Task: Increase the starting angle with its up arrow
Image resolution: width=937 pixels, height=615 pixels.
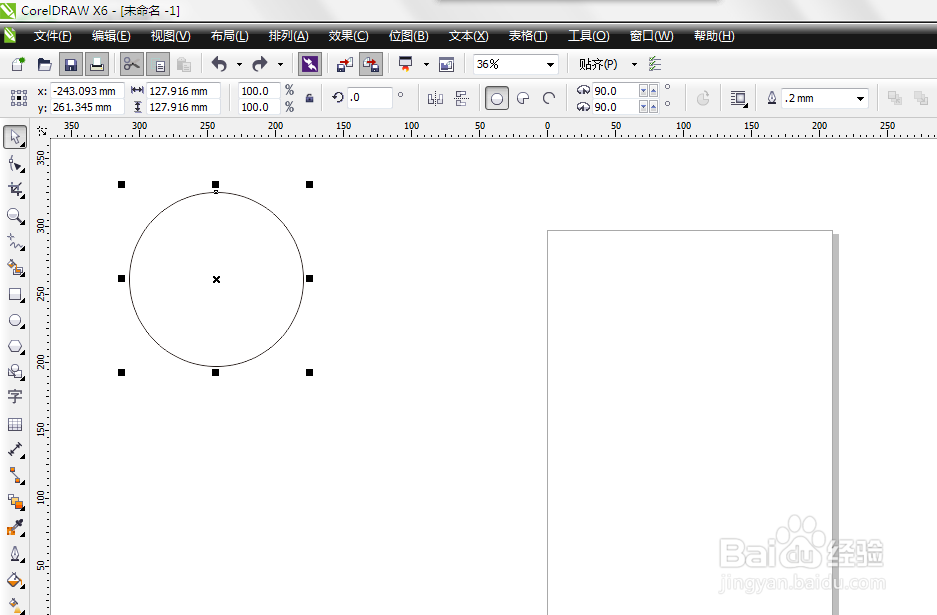Action: (653, 91)
